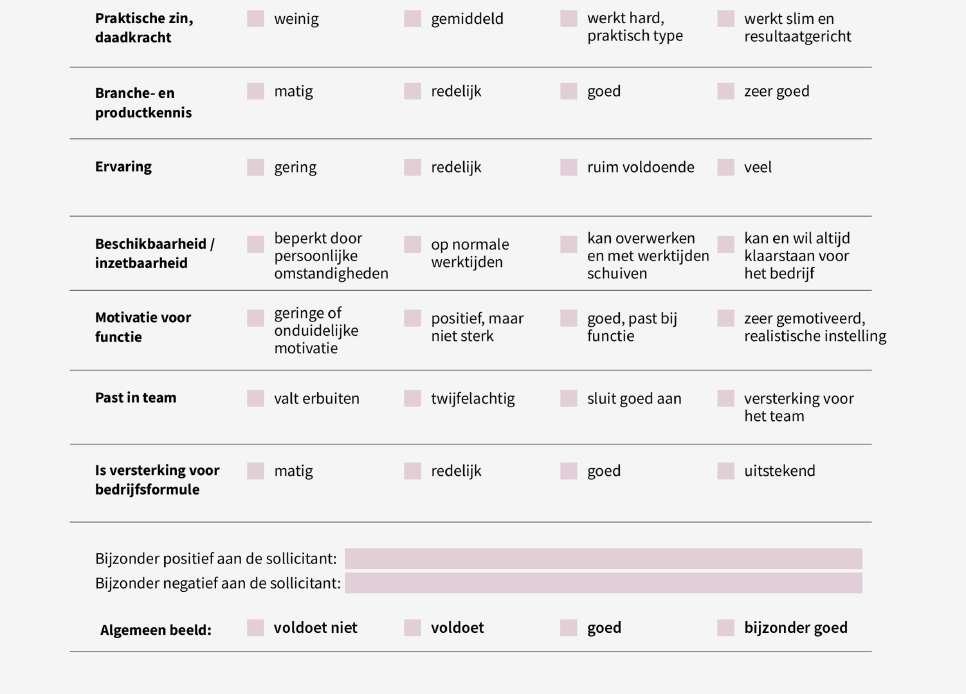The image size is (966, 694).
Task: Tick 'gering' checkbox for Ervaring
Action: click(x=256, y=167)
